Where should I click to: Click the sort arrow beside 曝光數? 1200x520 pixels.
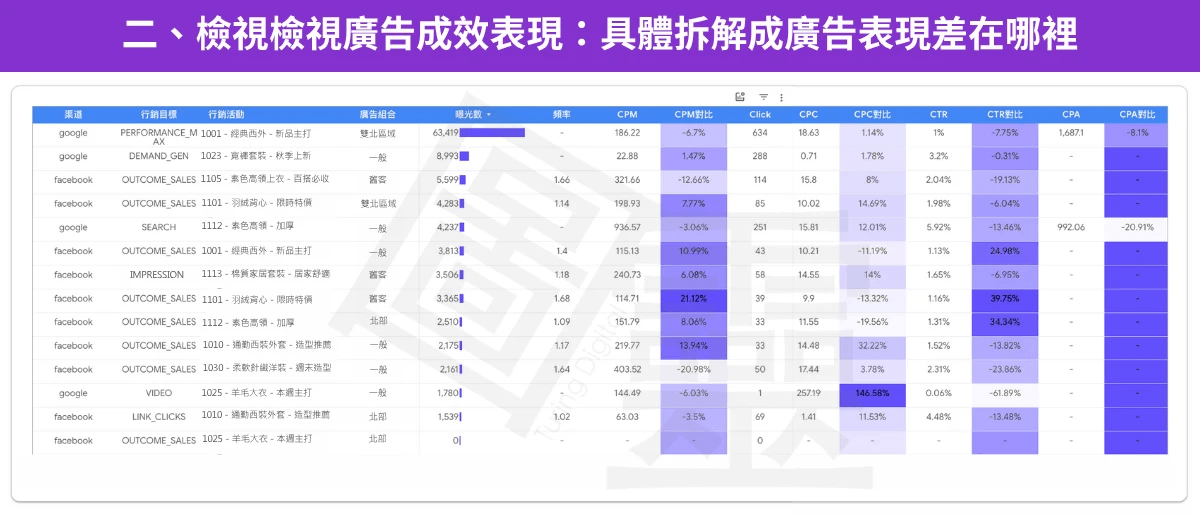pyautogui.click(x=489, y=115)
